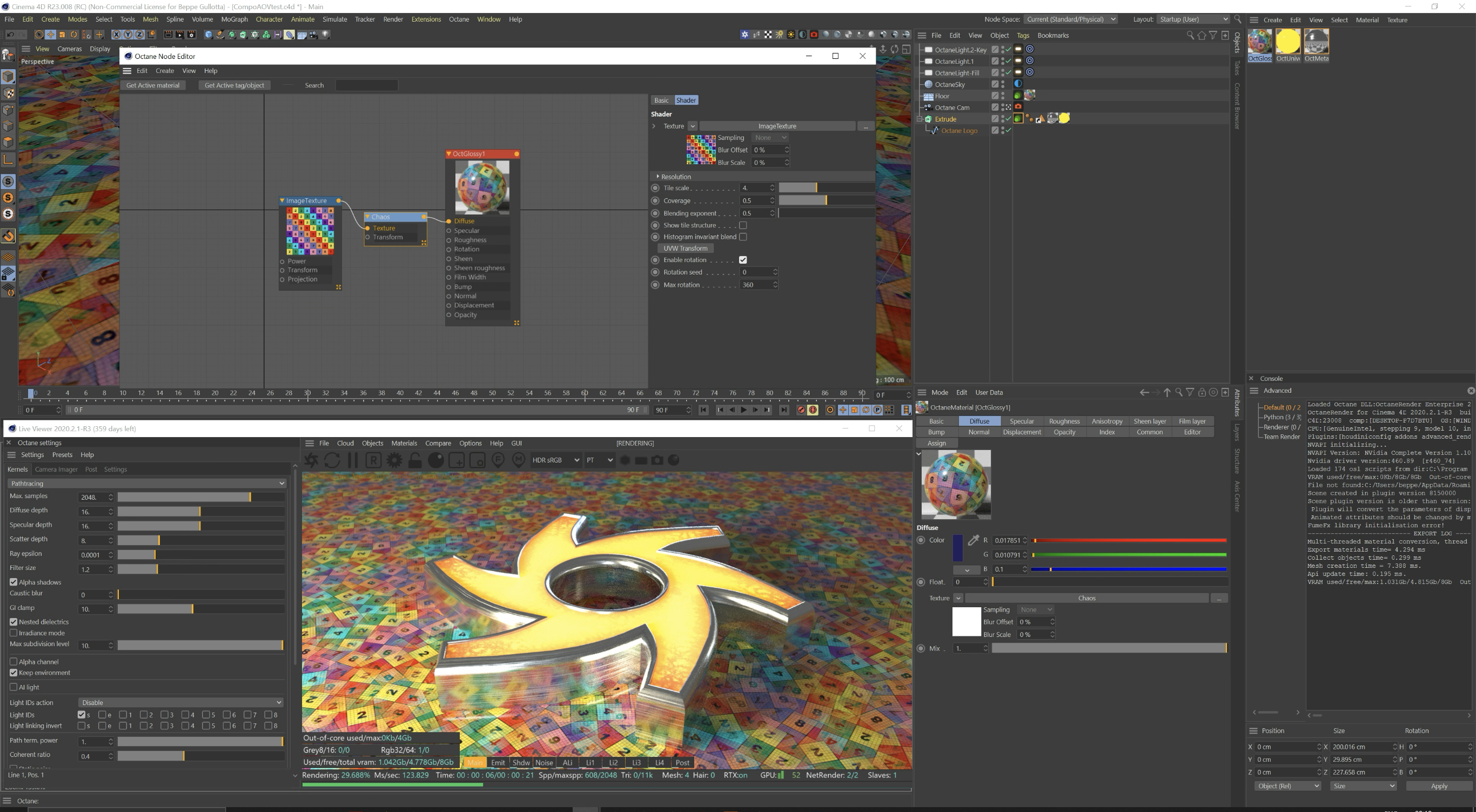This screenshot has width=1476, height=812.
Task: Click the eyedropper beside Diffuse Color
Action: pyautogui.click(x=973, y=540)
